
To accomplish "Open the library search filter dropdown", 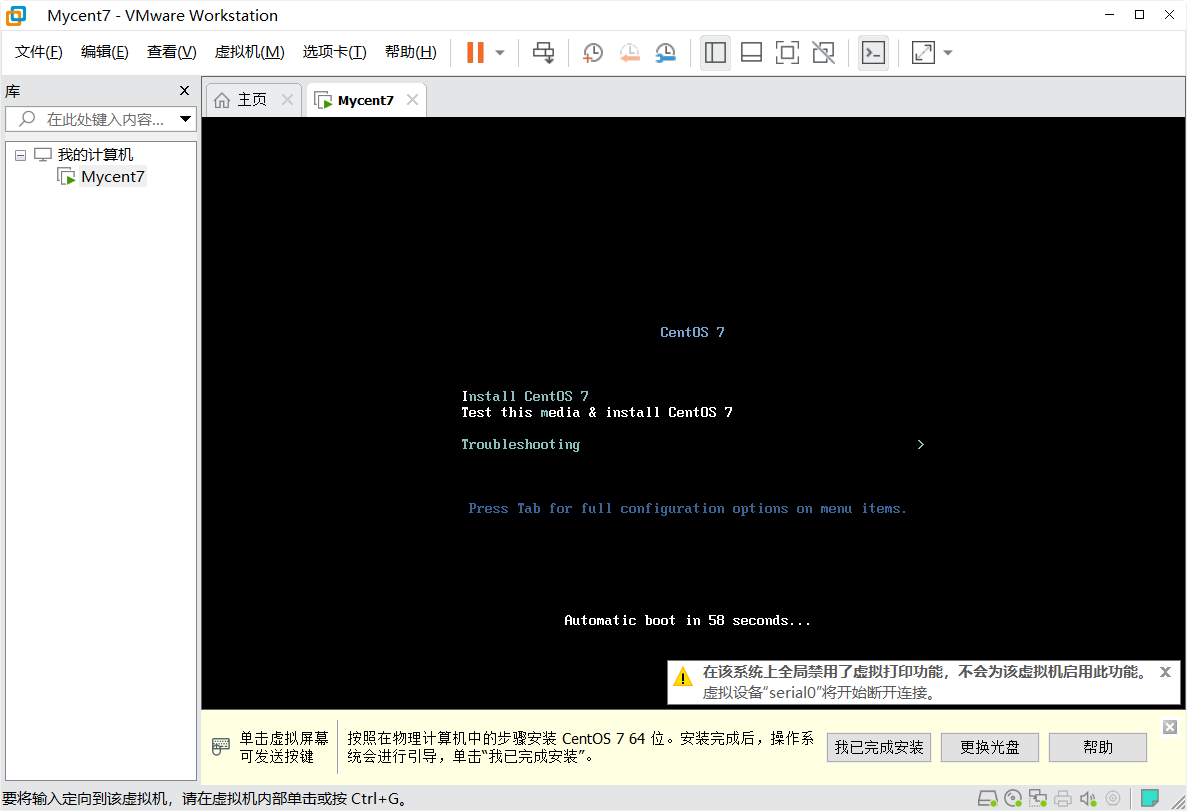I will (x=185, y=120).
